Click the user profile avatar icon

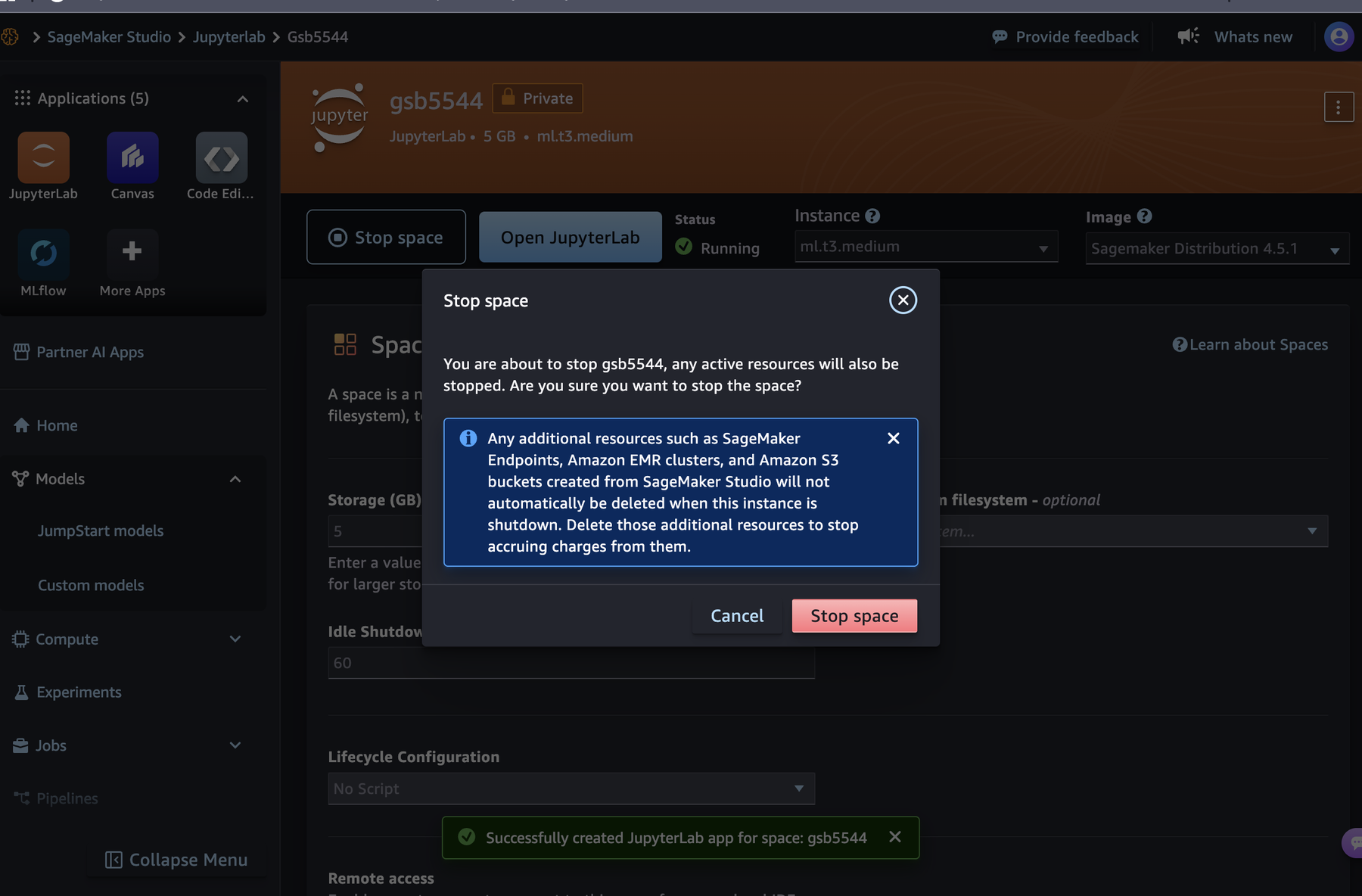pyautogui.click(x=1339, y=36)
